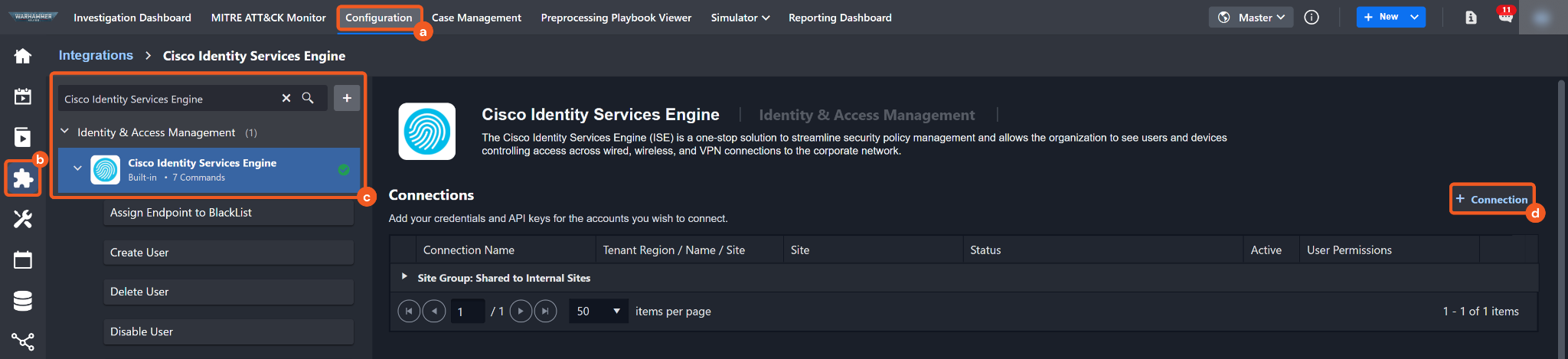1568x359 pixels.
Task: Change items per page dropdown
Action: pos(599,312)
